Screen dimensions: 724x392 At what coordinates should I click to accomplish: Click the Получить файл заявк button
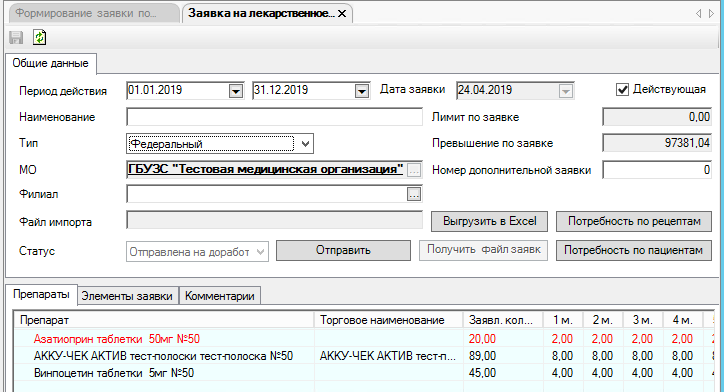(x=483, y=250)
